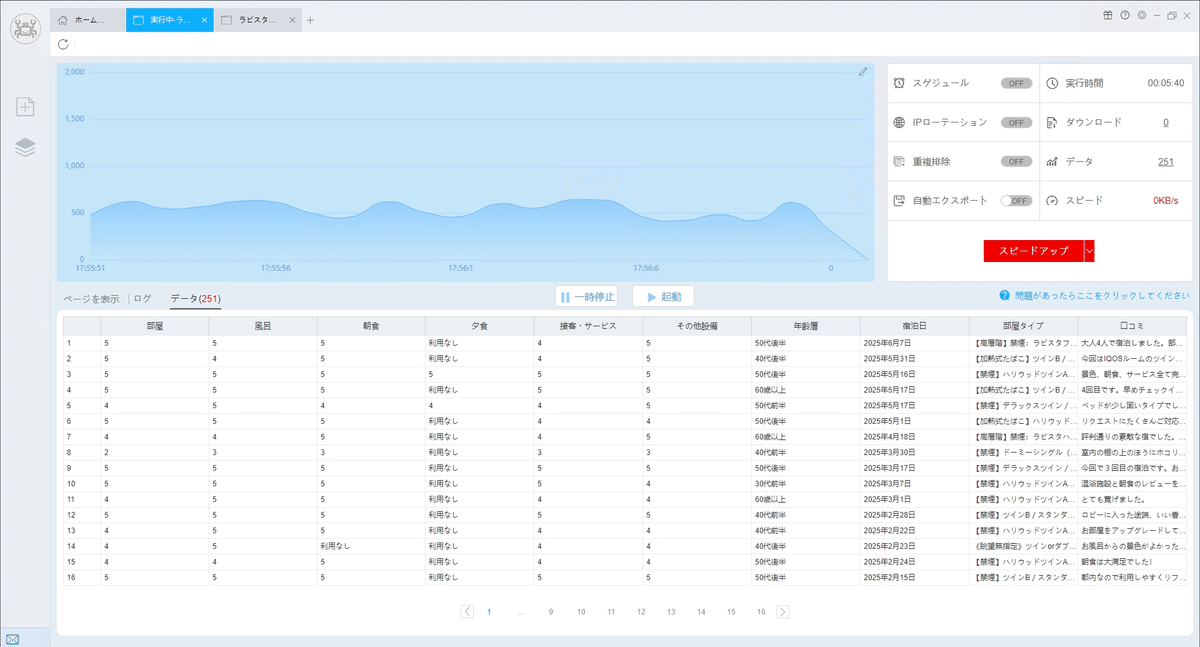Go to next page with right chevron
The width and height of the screenshot is (1200, 647).
click(x=782, y=611)
